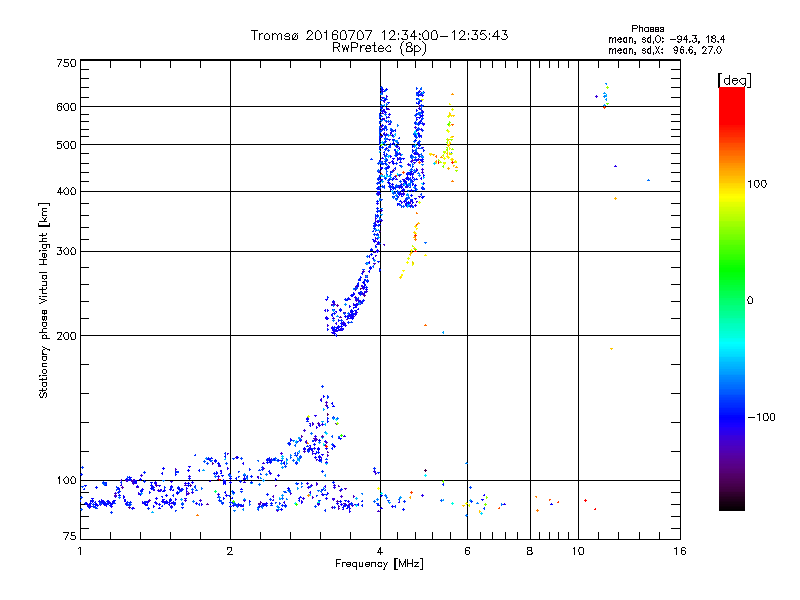Click the x-axis label '8'
Image resolution: width=800 pixels, height=600 pixels.
coord(530,551)
